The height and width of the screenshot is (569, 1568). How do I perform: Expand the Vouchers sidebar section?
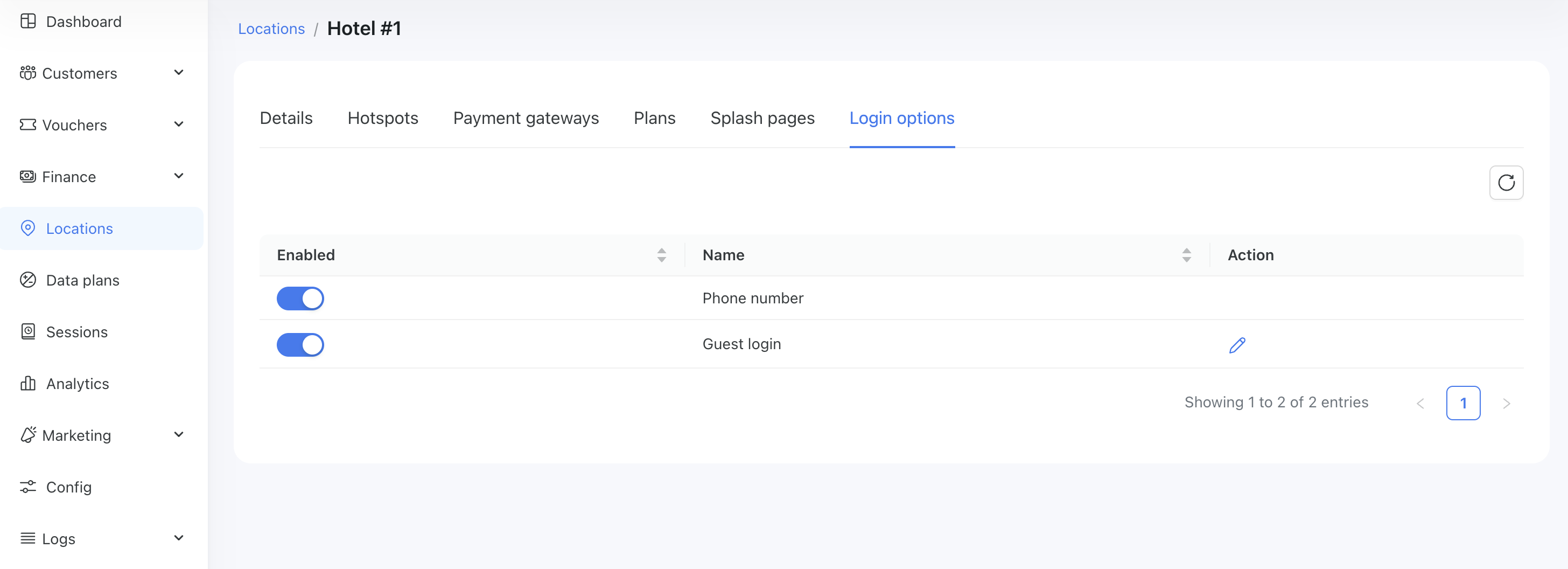(x=178, y=125)
